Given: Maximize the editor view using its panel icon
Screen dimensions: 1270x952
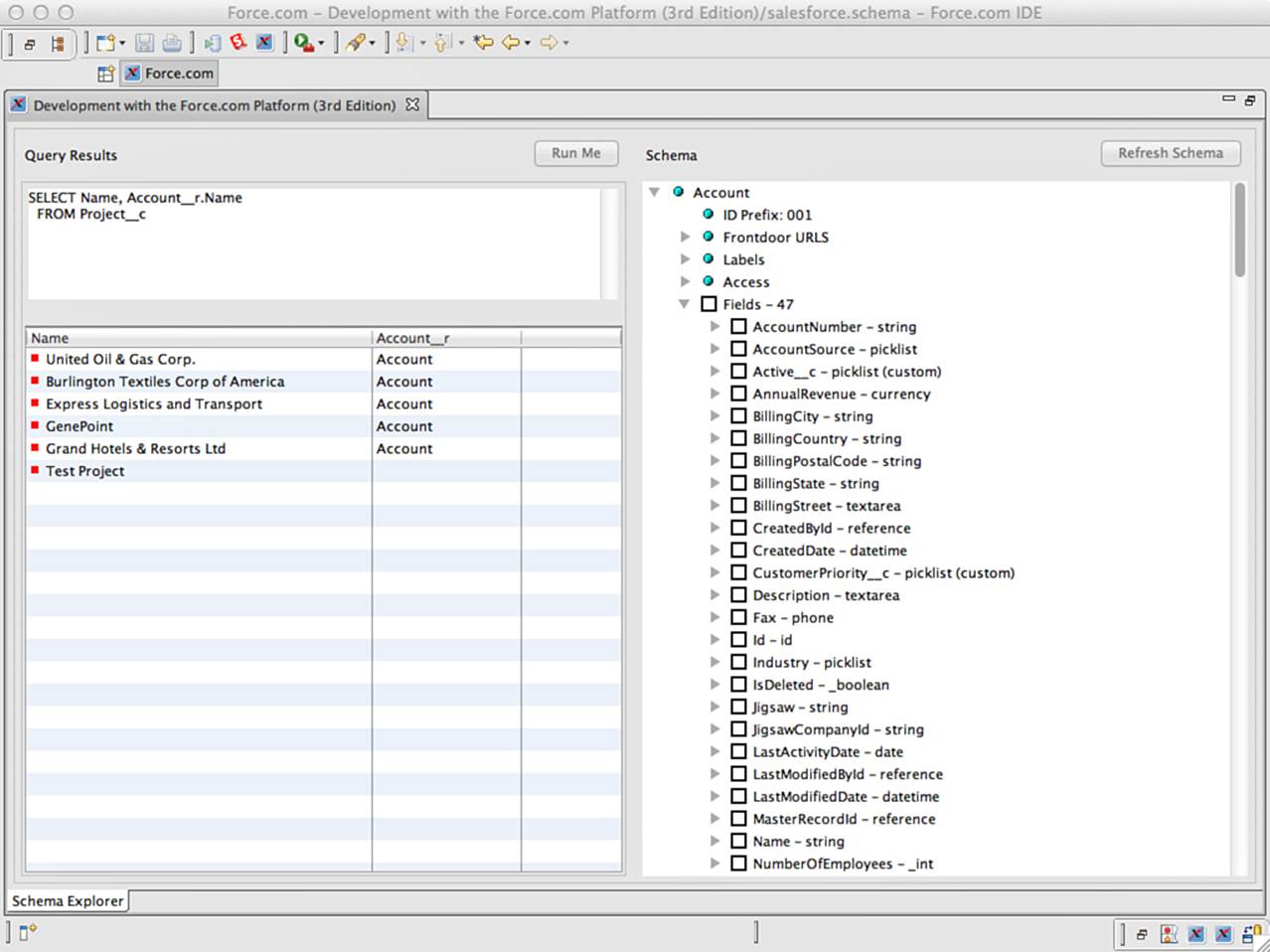Looking at the screenshot, I should click(x=1249, y=100).
